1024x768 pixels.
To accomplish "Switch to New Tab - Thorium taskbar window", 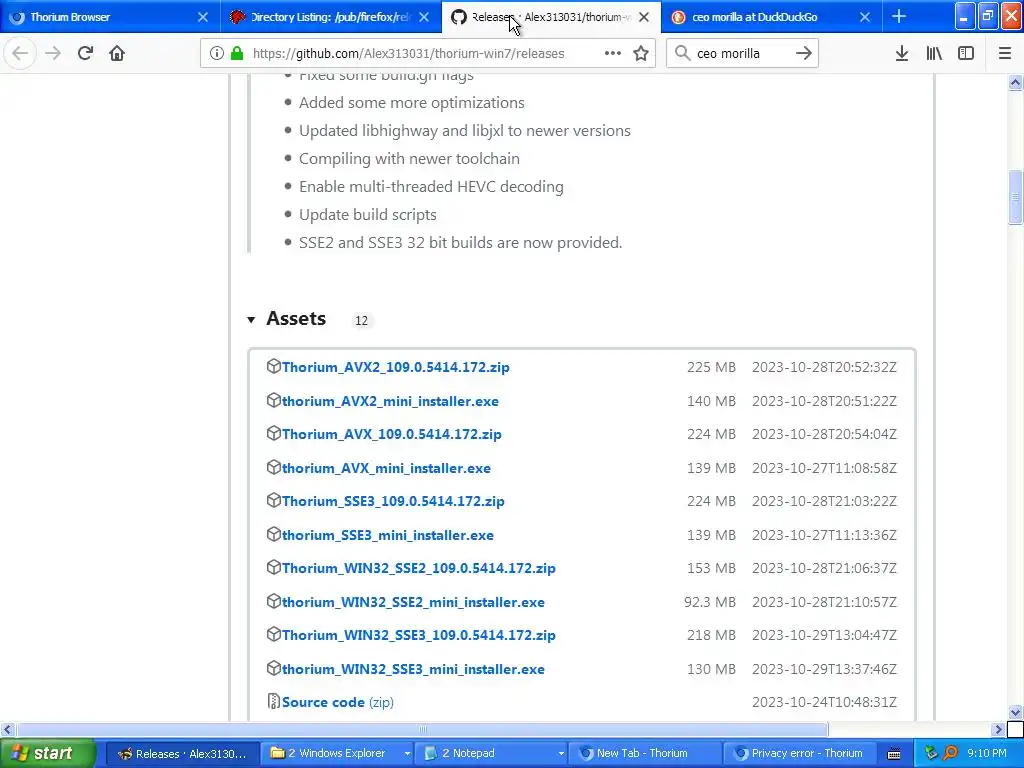I will tap(645, 754).
